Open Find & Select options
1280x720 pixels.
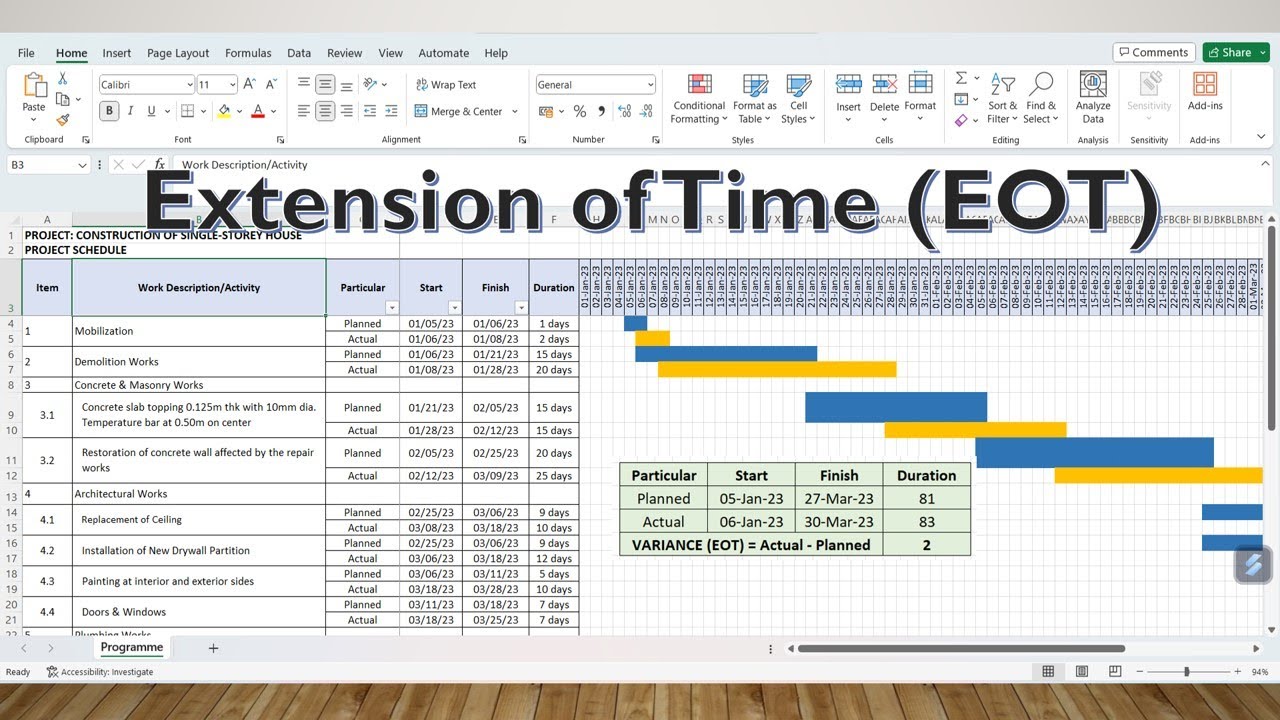[1041, 98]
